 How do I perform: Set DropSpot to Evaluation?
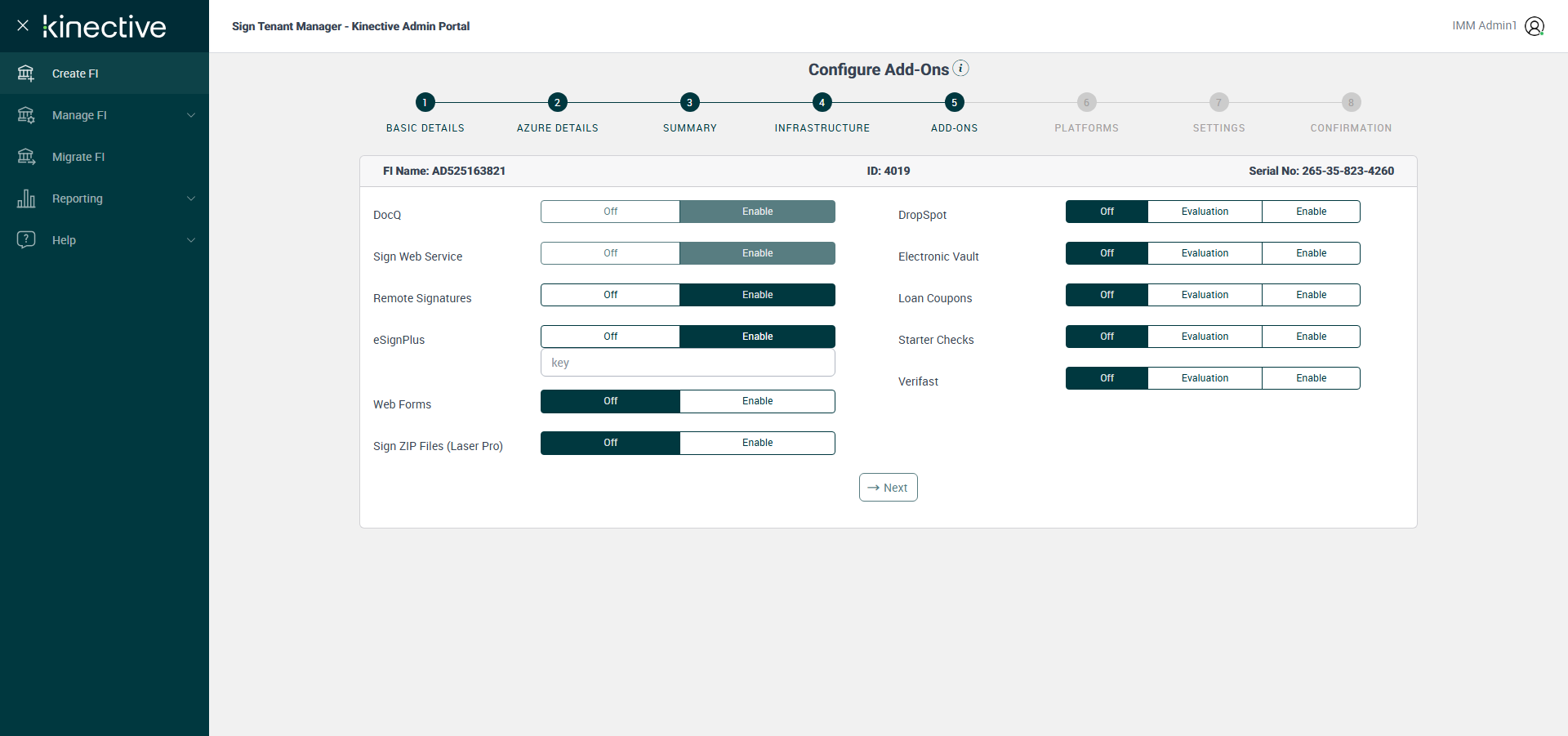pos(1205,212)
